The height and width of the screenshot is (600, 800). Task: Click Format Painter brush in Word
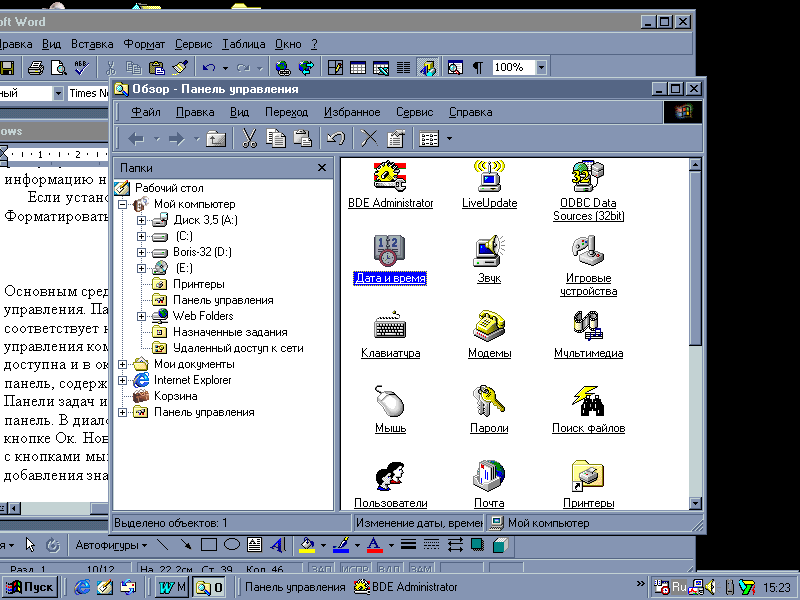click(x=180, y=67)
